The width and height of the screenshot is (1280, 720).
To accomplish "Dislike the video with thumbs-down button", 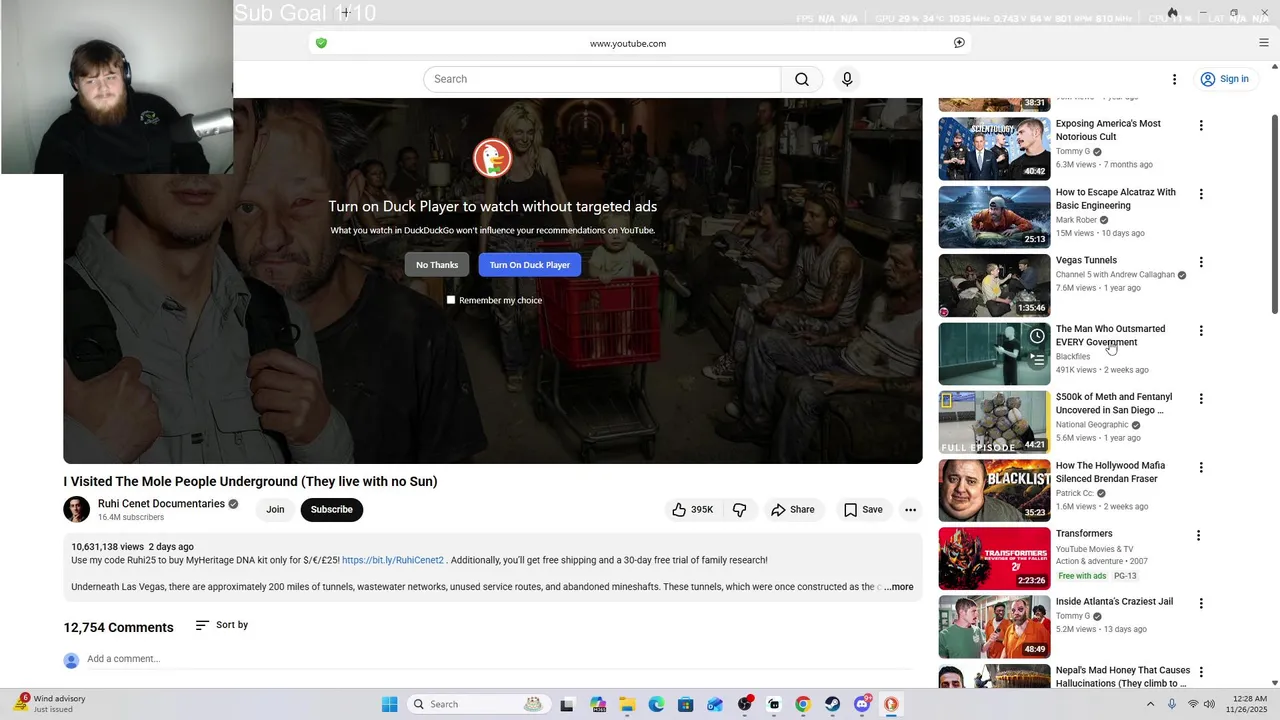I will click(740, 510).
